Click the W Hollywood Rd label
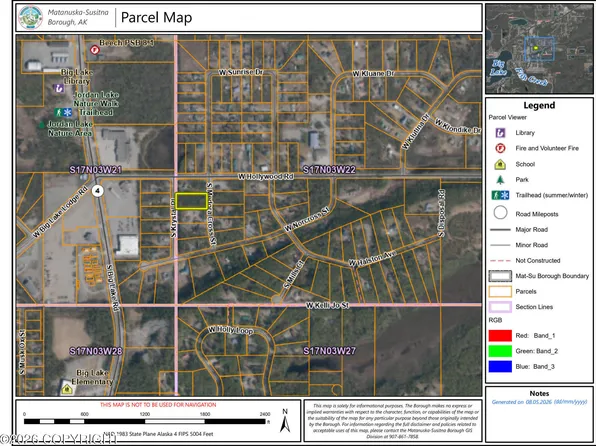The height and width of the screenshot is (446, 596). (x=266, y=176)
